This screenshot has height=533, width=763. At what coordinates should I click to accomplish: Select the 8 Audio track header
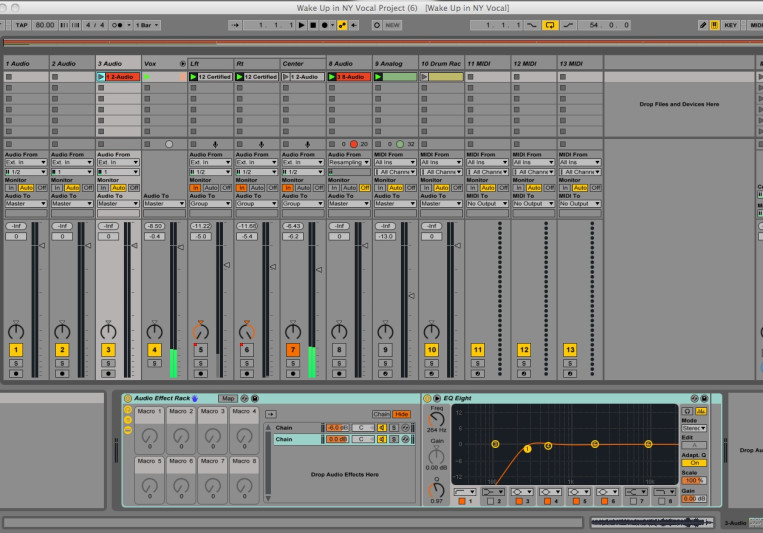[x=349, y=64]
